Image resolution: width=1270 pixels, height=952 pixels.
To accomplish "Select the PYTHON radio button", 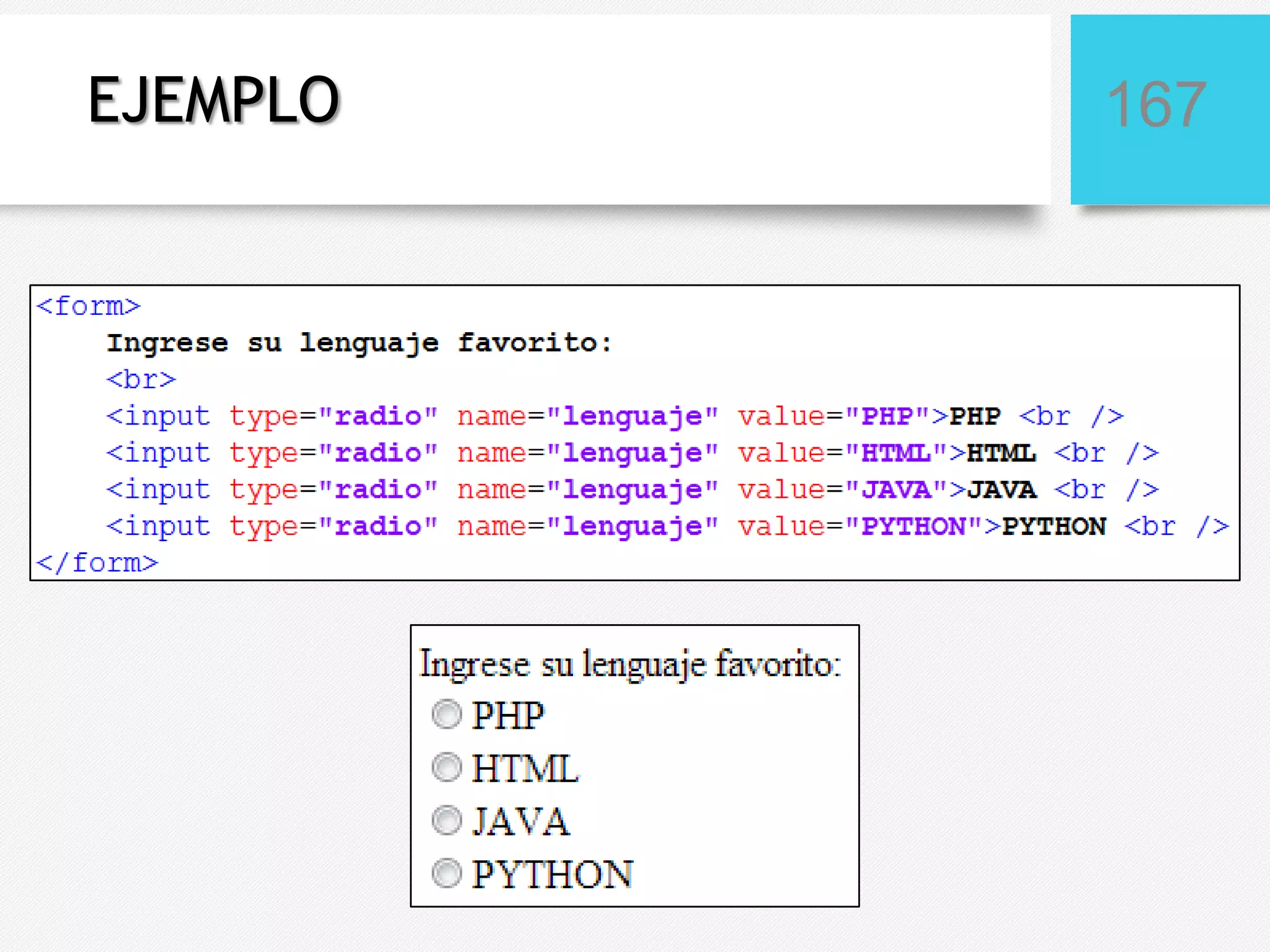I will coord(446,873).
